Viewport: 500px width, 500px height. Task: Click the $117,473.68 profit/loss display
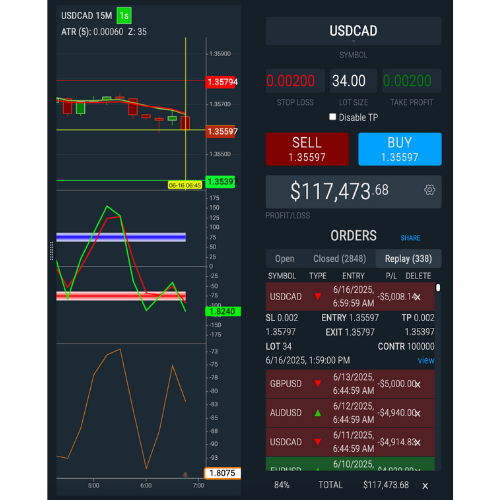click(x=353, y=191)
